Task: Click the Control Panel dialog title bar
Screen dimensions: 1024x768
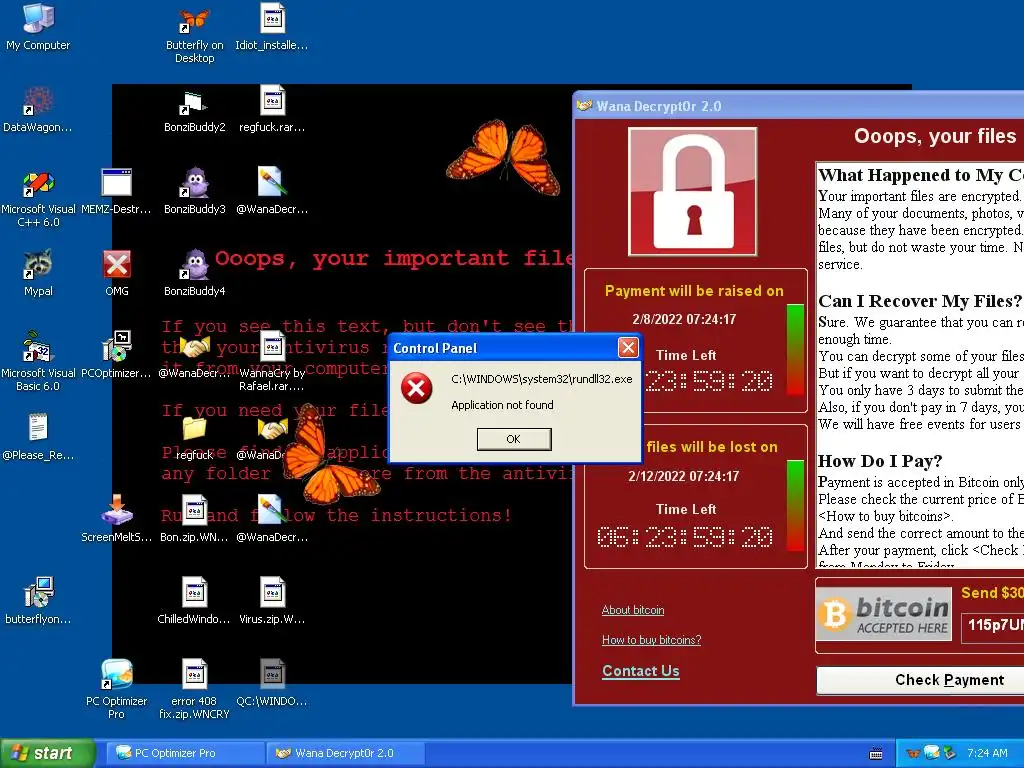Action: pos(515,347)
